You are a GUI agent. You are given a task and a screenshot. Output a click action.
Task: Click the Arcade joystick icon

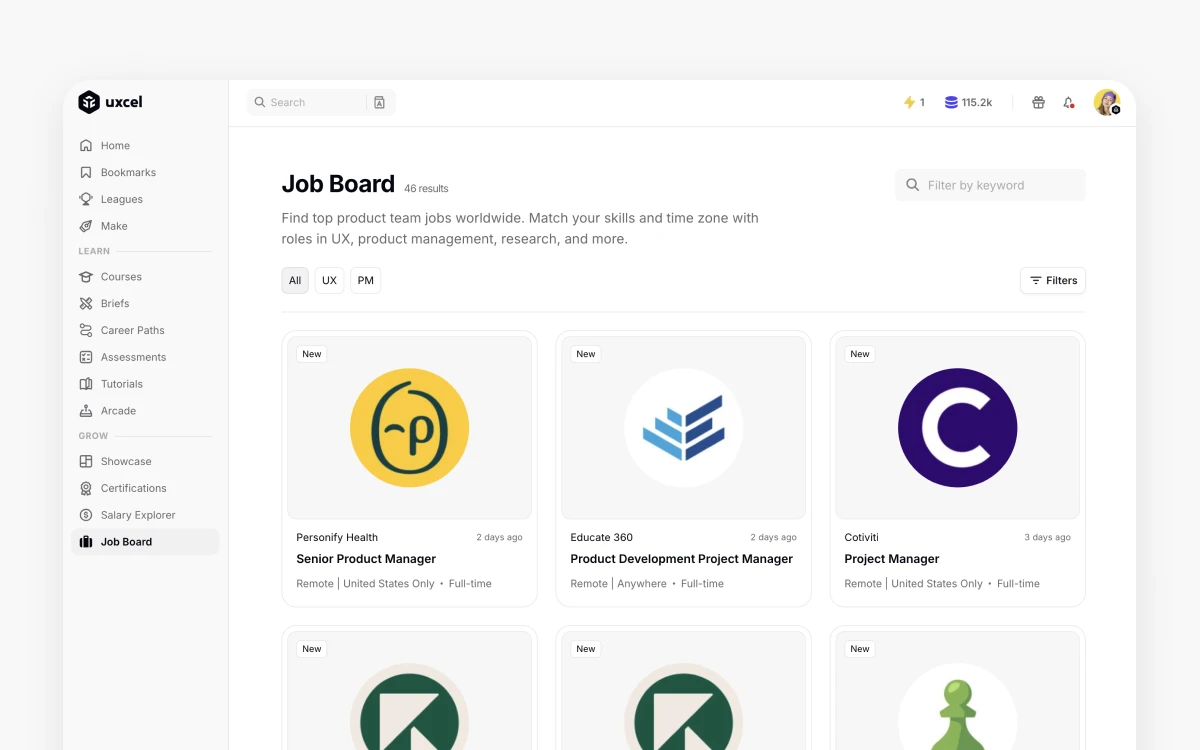pyautogui.click(x=86, y=411)
